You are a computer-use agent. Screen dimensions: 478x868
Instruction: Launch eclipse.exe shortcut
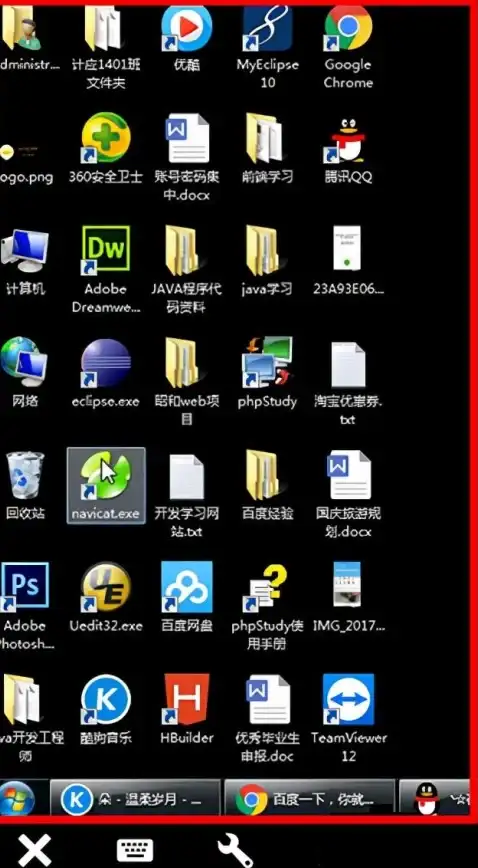[106, 364]
